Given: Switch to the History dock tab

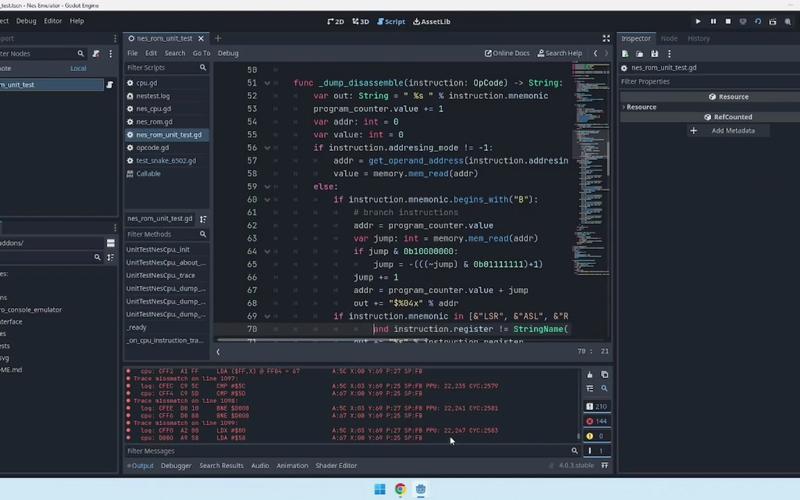Looking at the screenshot, I should click(698, 38).
